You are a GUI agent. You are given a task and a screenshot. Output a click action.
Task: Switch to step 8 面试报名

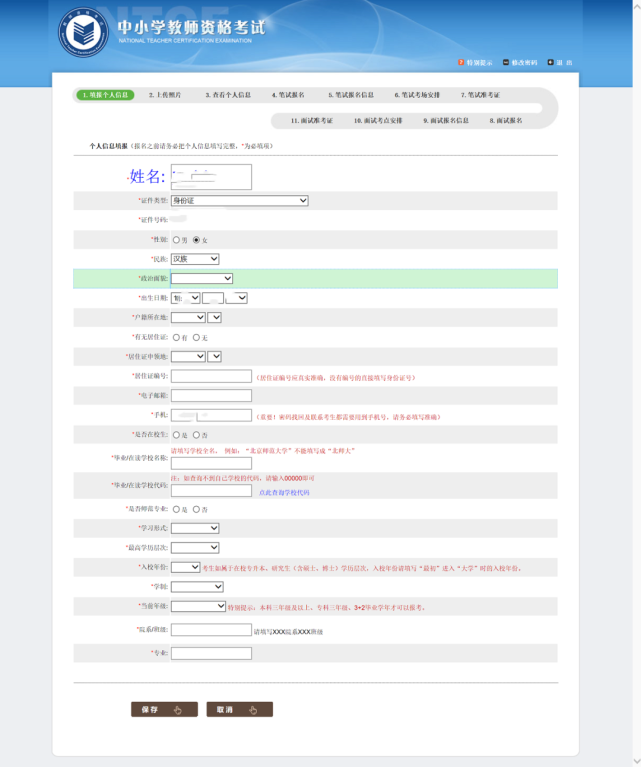pos(506,120)
